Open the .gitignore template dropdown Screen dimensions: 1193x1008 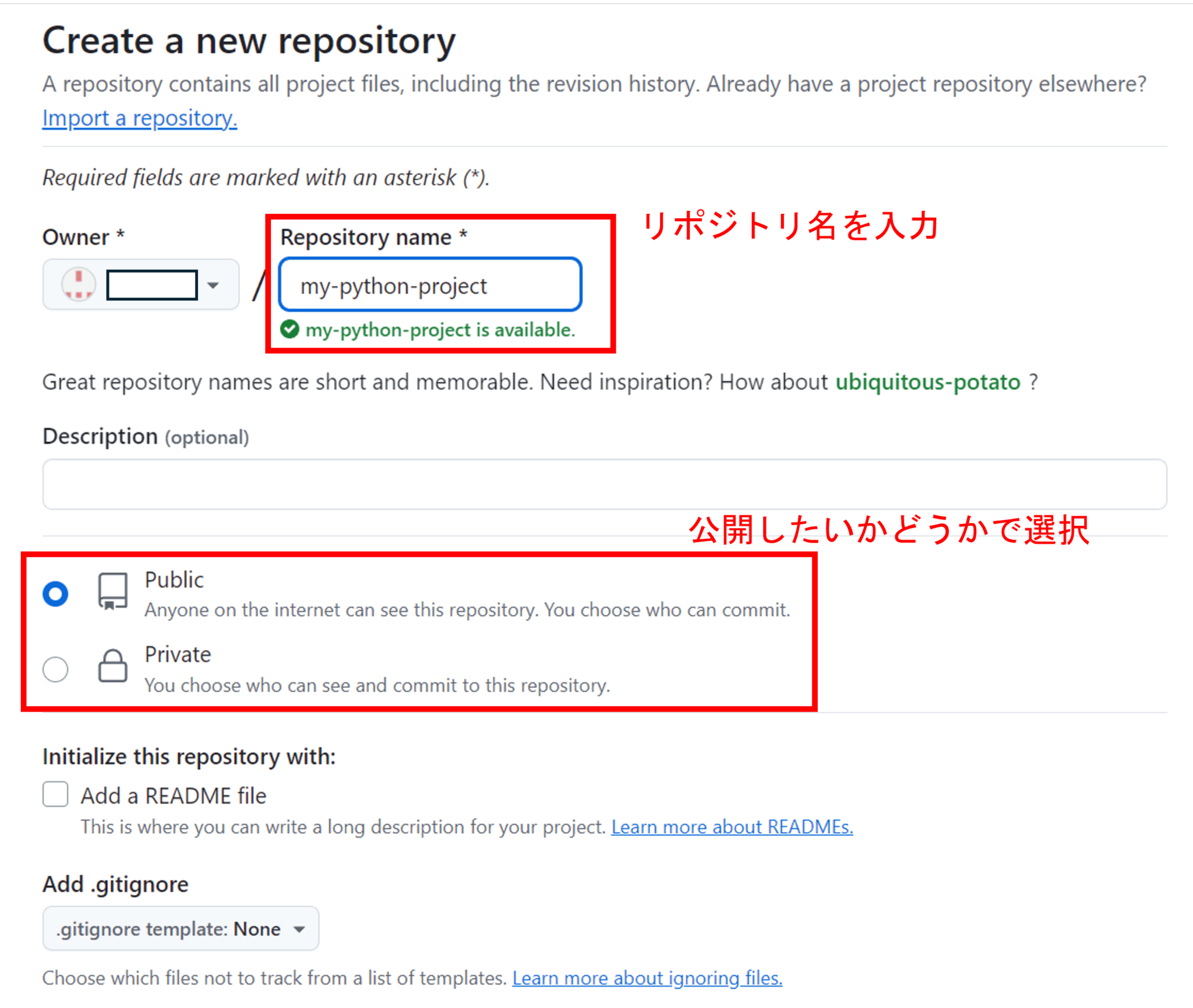tap(179, 929)
